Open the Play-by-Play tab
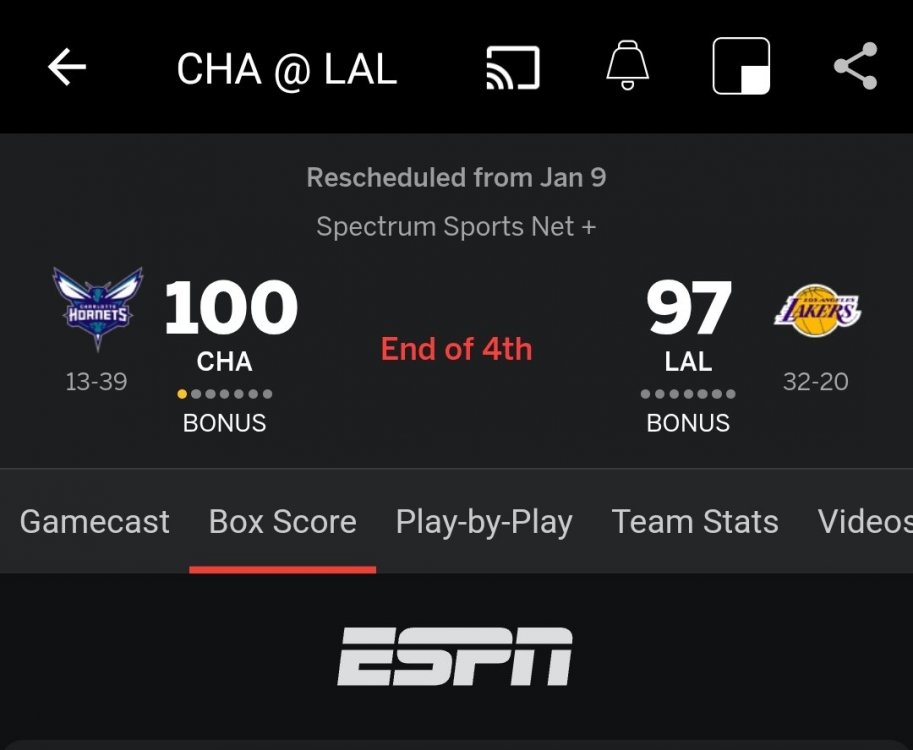The height and width of the screenshot is (750, 913). pyautogui.click(x=485, y=521)
